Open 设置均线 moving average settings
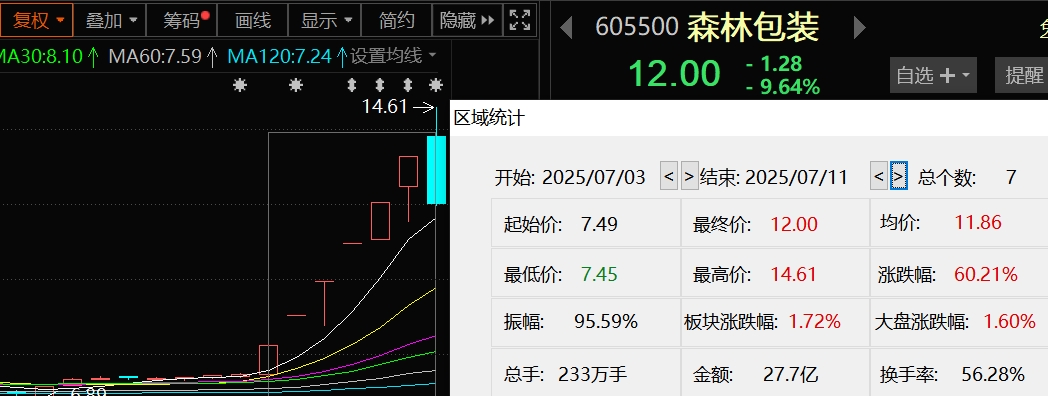This screenshot has width=1048, height=396. point(394,56)
